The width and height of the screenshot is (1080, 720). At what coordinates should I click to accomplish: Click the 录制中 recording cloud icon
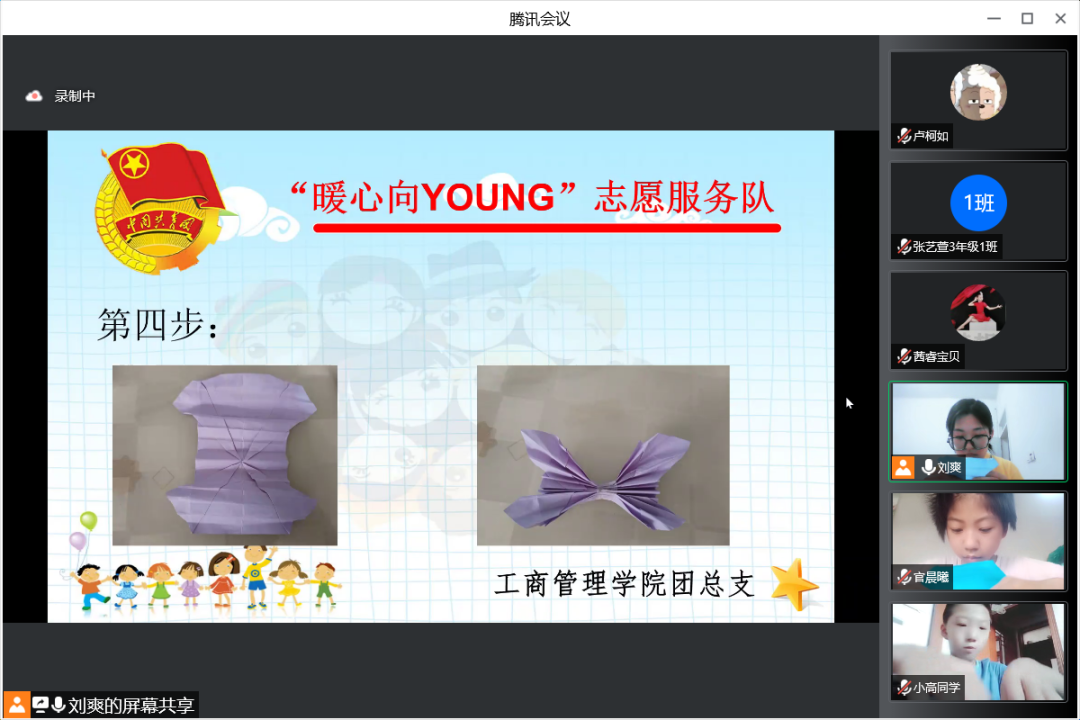click(34, 96)
